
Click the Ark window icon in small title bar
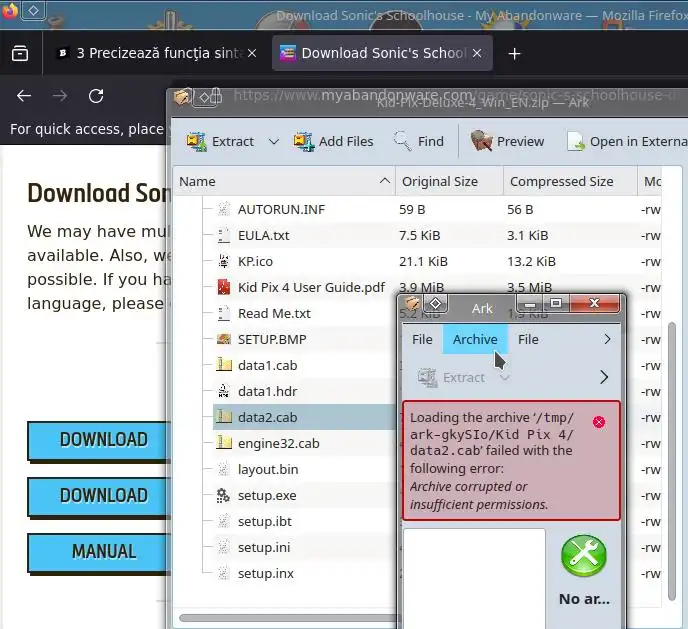point(412,303)
